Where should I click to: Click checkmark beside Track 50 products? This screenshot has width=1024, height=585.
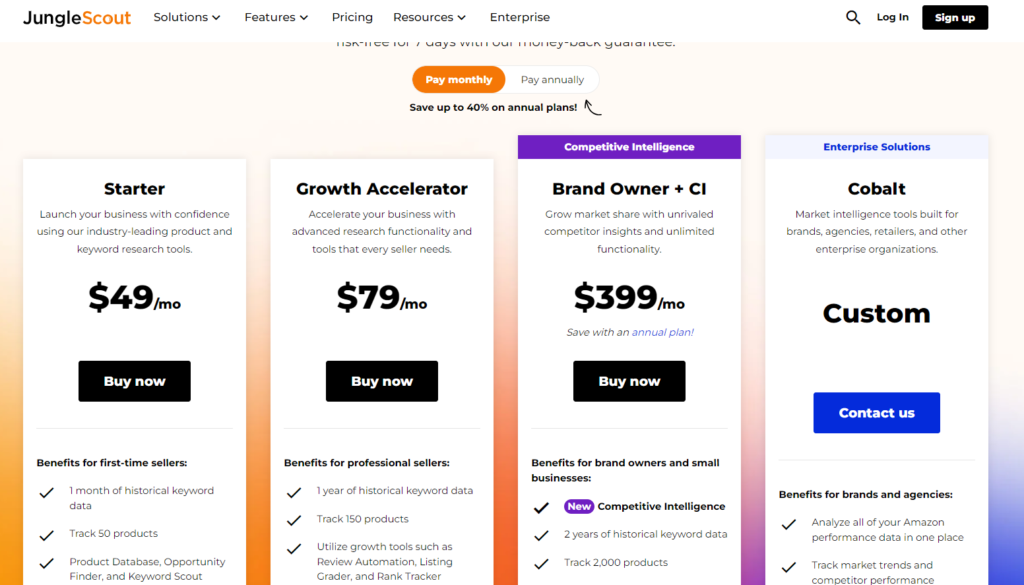point(46,535)
